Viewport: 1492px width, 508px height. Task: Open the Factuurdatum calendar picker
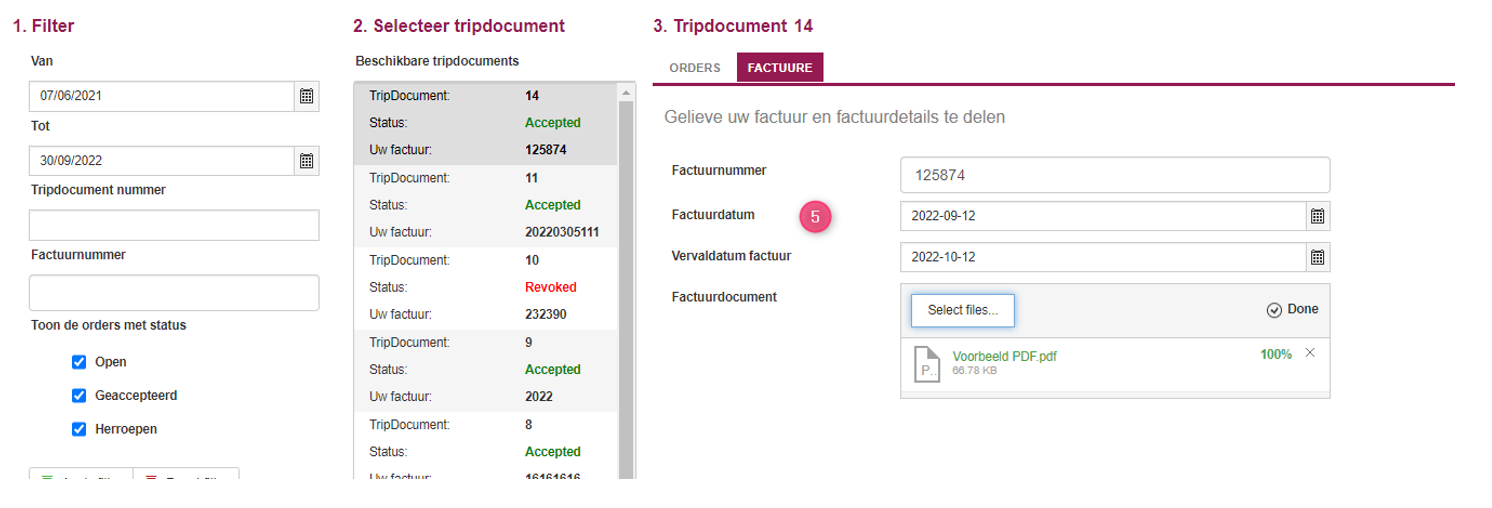1318,216
